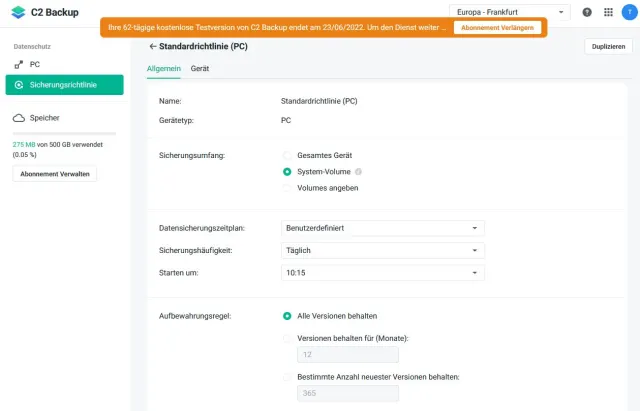Click the storage usage progress bar

64,133
